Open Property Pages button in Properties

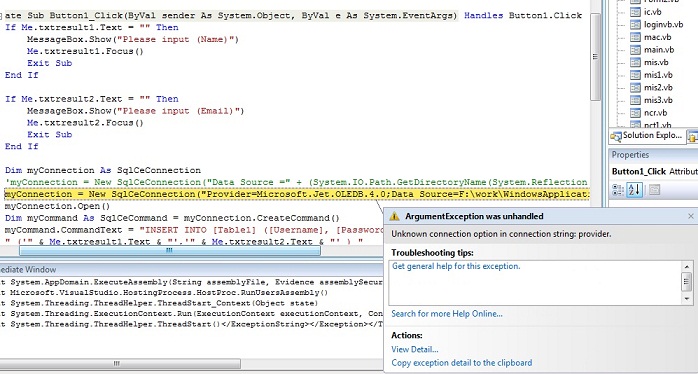coord(654,190)
